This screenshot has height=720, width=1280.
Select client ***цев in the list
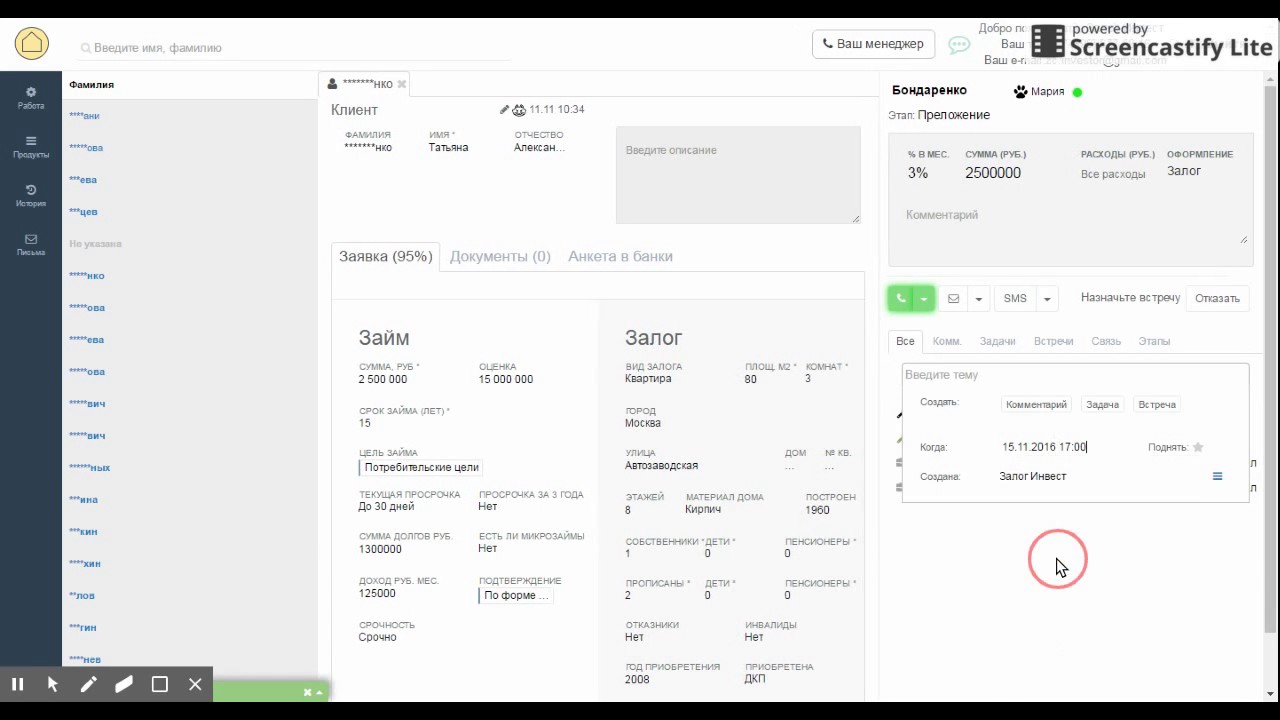(x=83, y=212)
